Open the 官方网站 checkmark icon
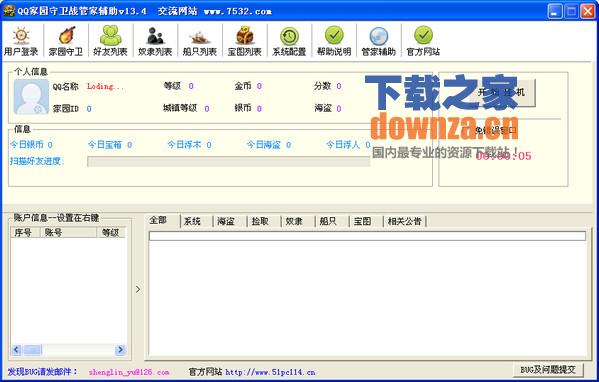The image size is (599, 382). click(x=423, y=35)
